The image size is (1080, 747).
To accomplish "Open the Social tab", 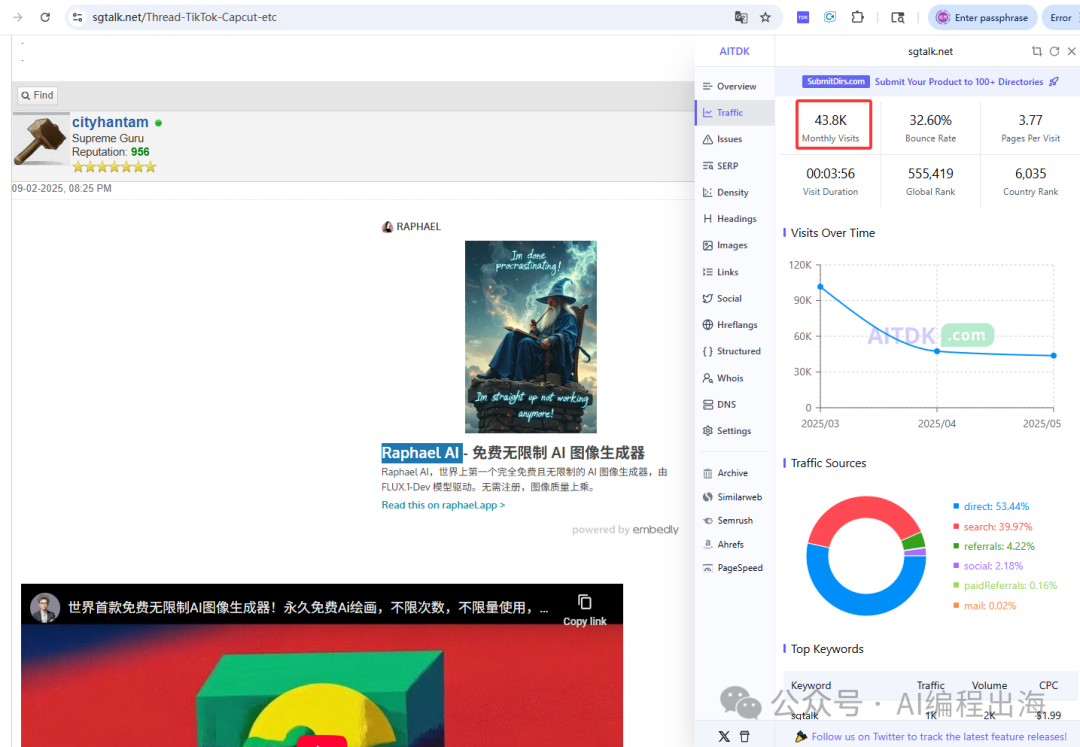I will coord(735,298).
